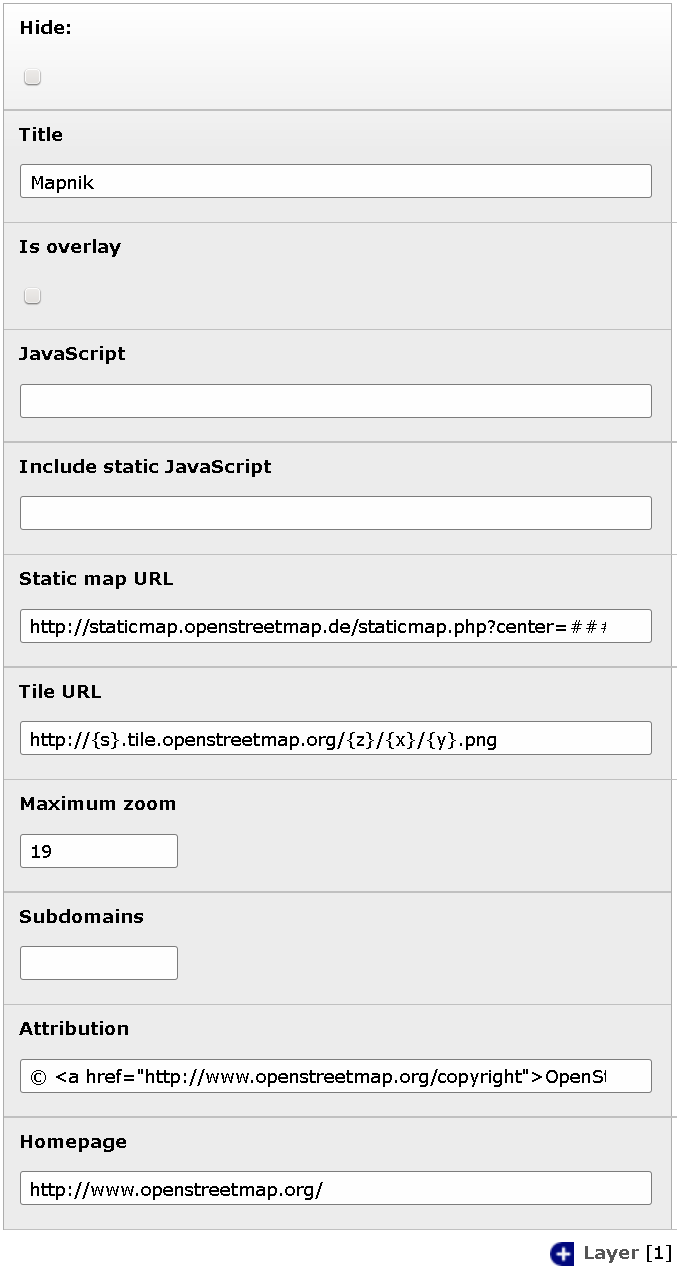Select the 'Include static JavaScript' text box
This screenshot has width=677, height=1270.
[x=336, y=513]
